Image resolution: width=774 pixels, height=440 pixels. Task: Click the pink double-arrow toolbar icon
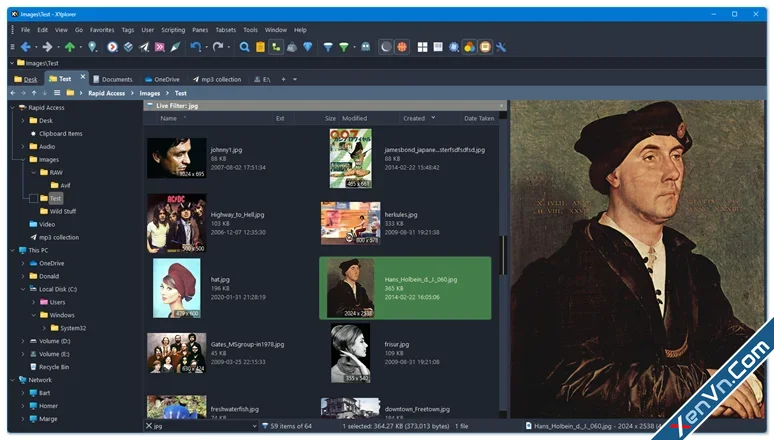tap(159, 47)
